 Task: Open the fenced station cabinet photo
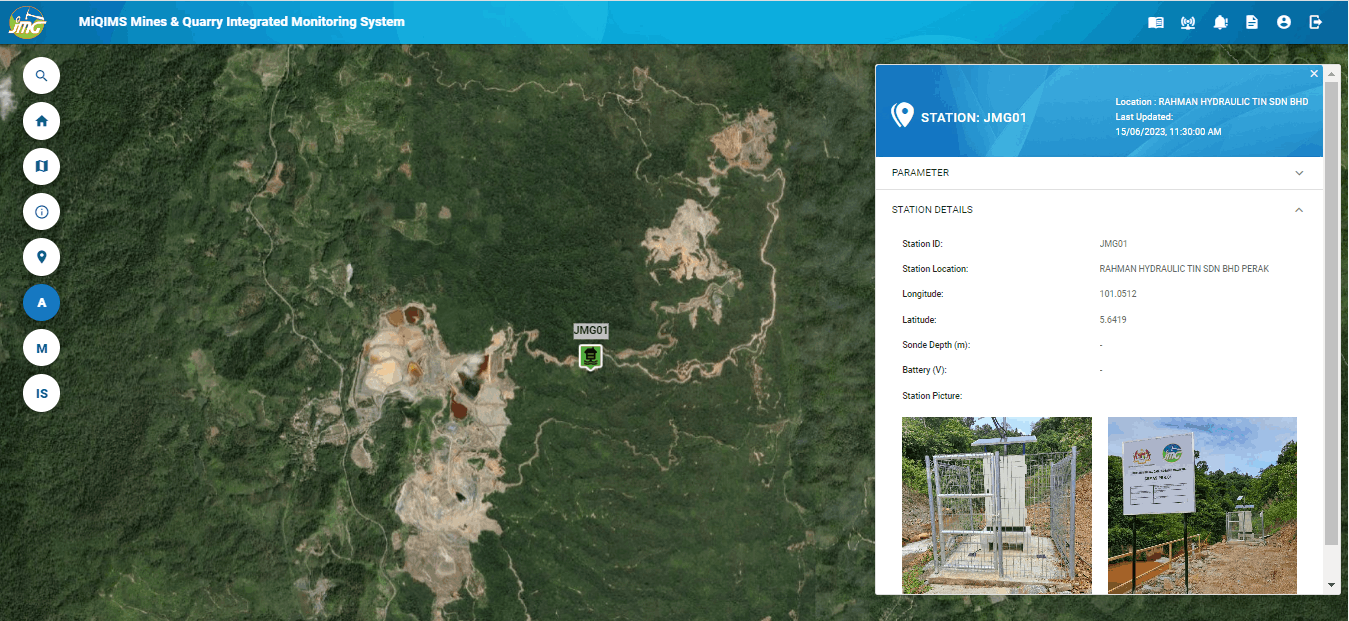(996, 505)
